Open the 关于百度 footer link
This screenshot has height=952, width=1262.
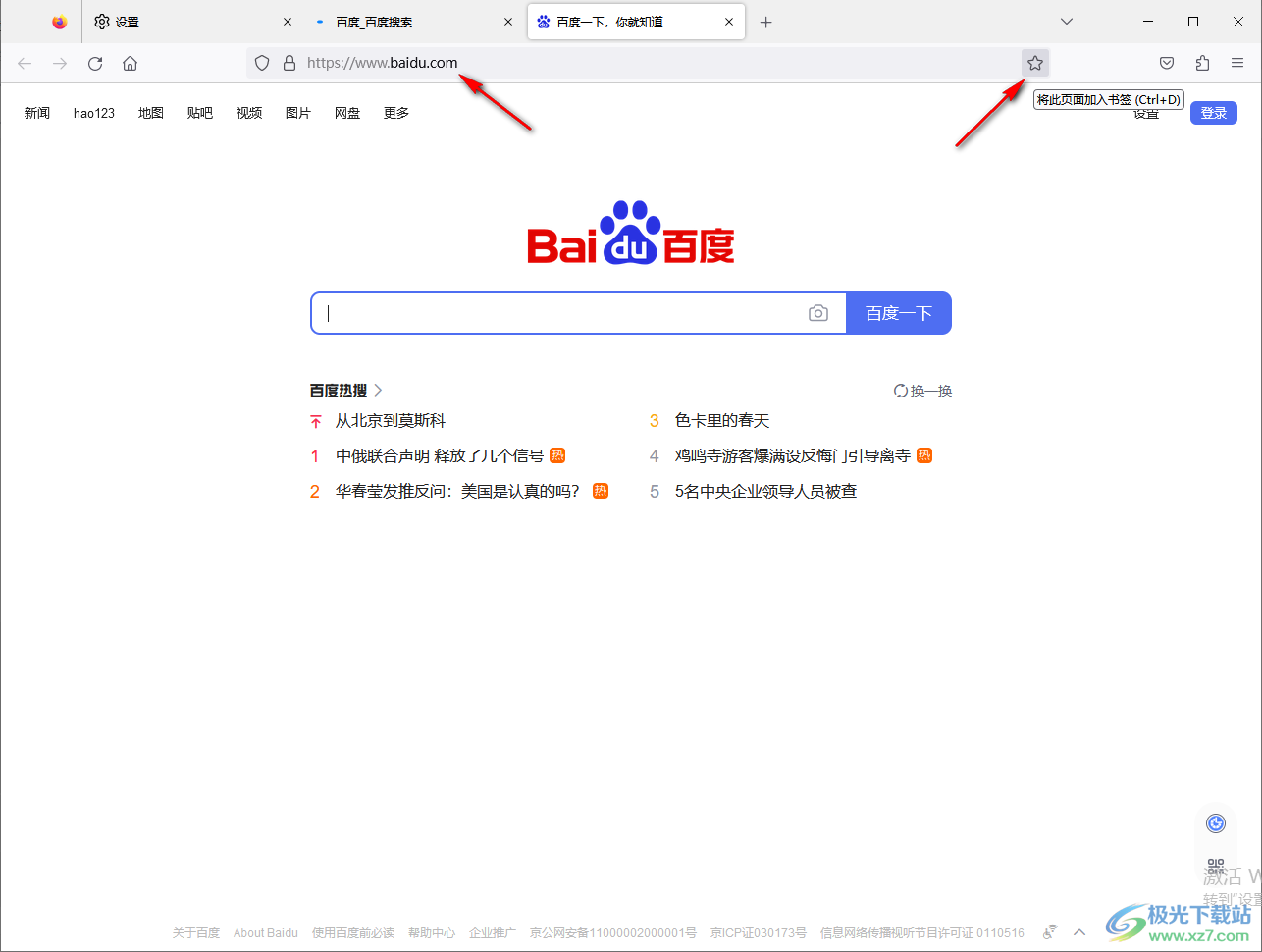pyautogui.click(x=196, y=933)
